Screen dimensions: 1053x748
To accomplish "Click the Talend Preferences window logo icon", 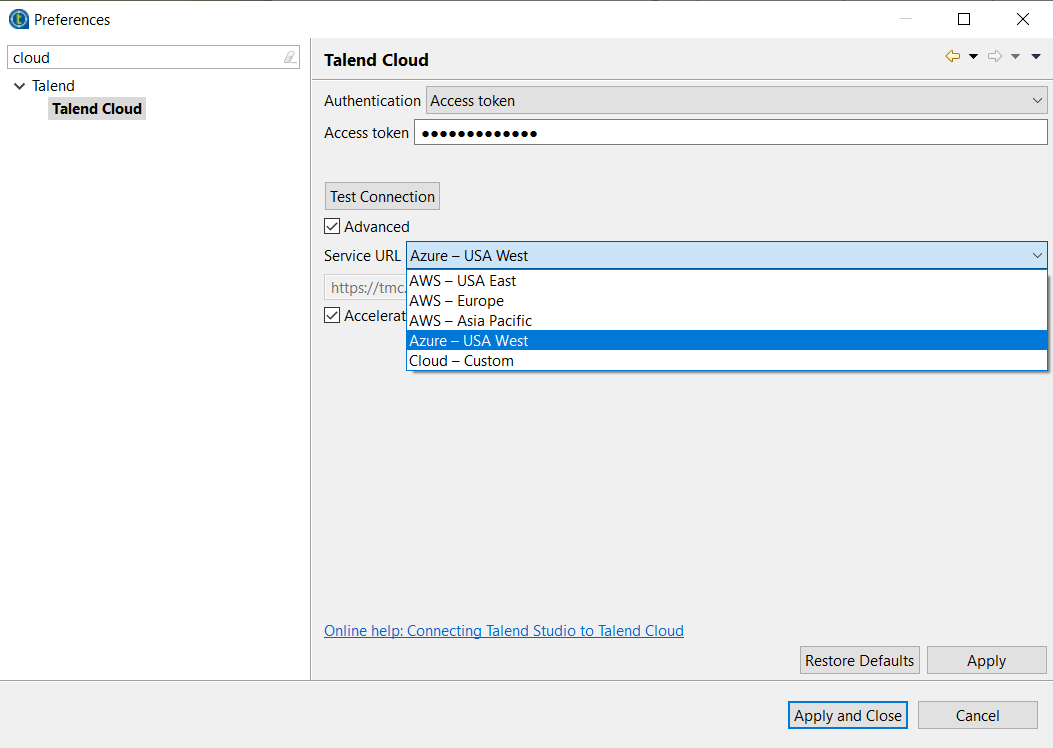I will 18,19.
